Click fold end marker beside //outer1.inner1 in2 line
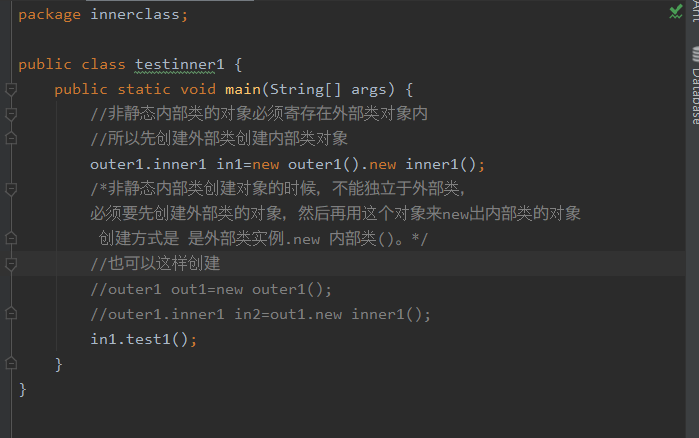Screen dimensions: 699x438 click(11, 314)
